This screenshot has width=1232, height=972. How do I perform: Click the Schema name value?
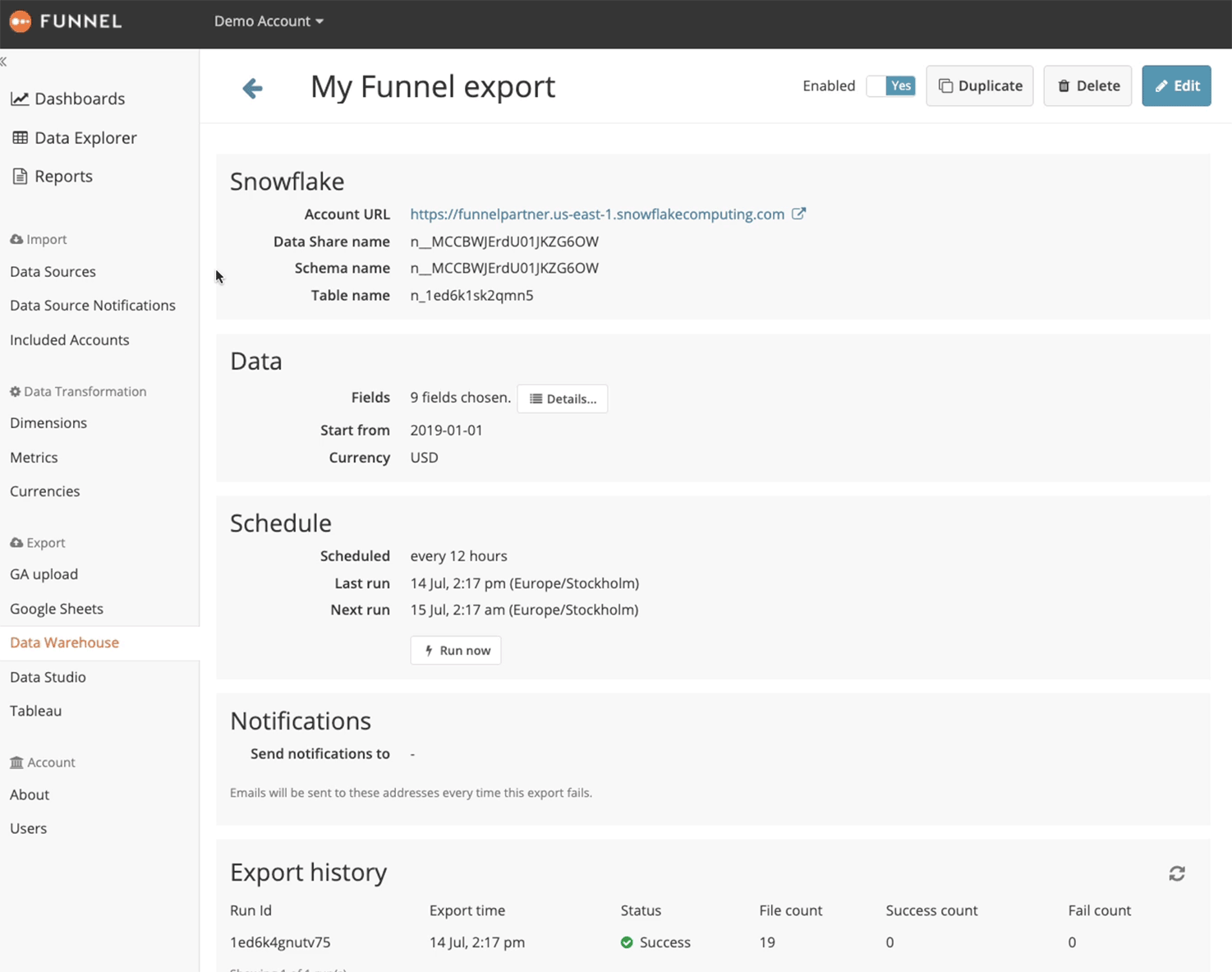(504, 268)
